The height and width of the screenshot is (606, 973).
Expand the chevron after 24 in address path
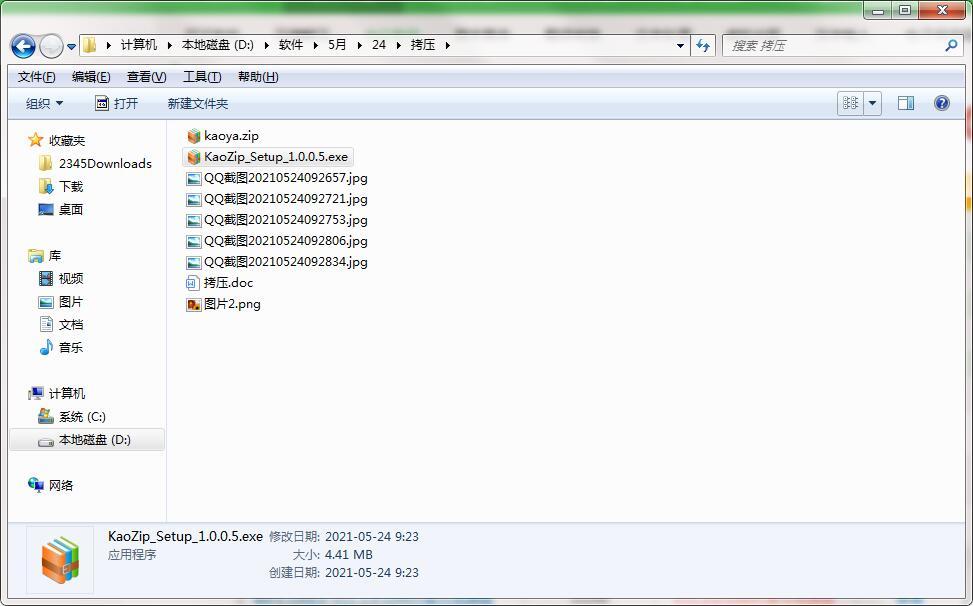coord(398,45)
